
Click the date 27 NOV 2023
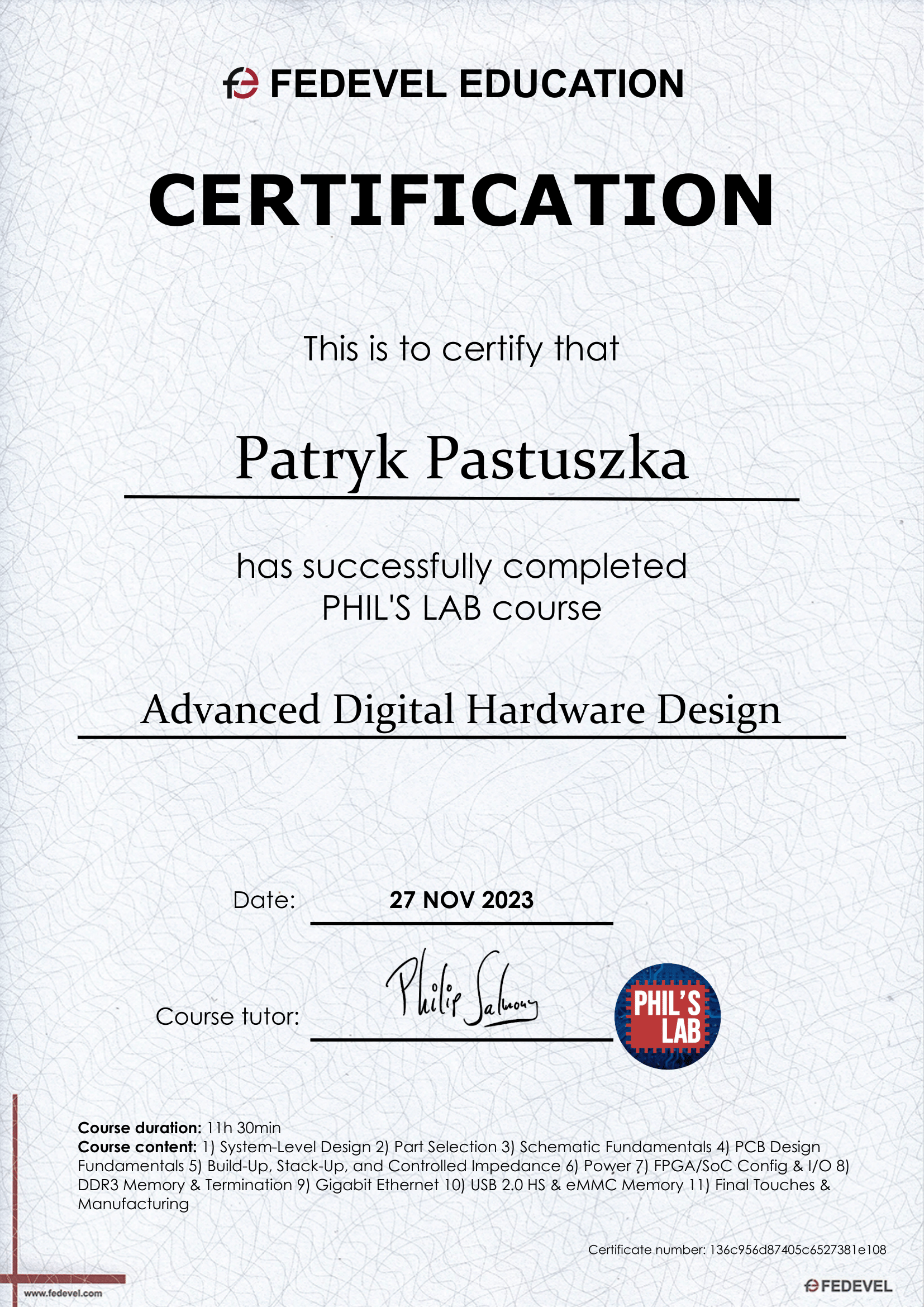point(461,900)
